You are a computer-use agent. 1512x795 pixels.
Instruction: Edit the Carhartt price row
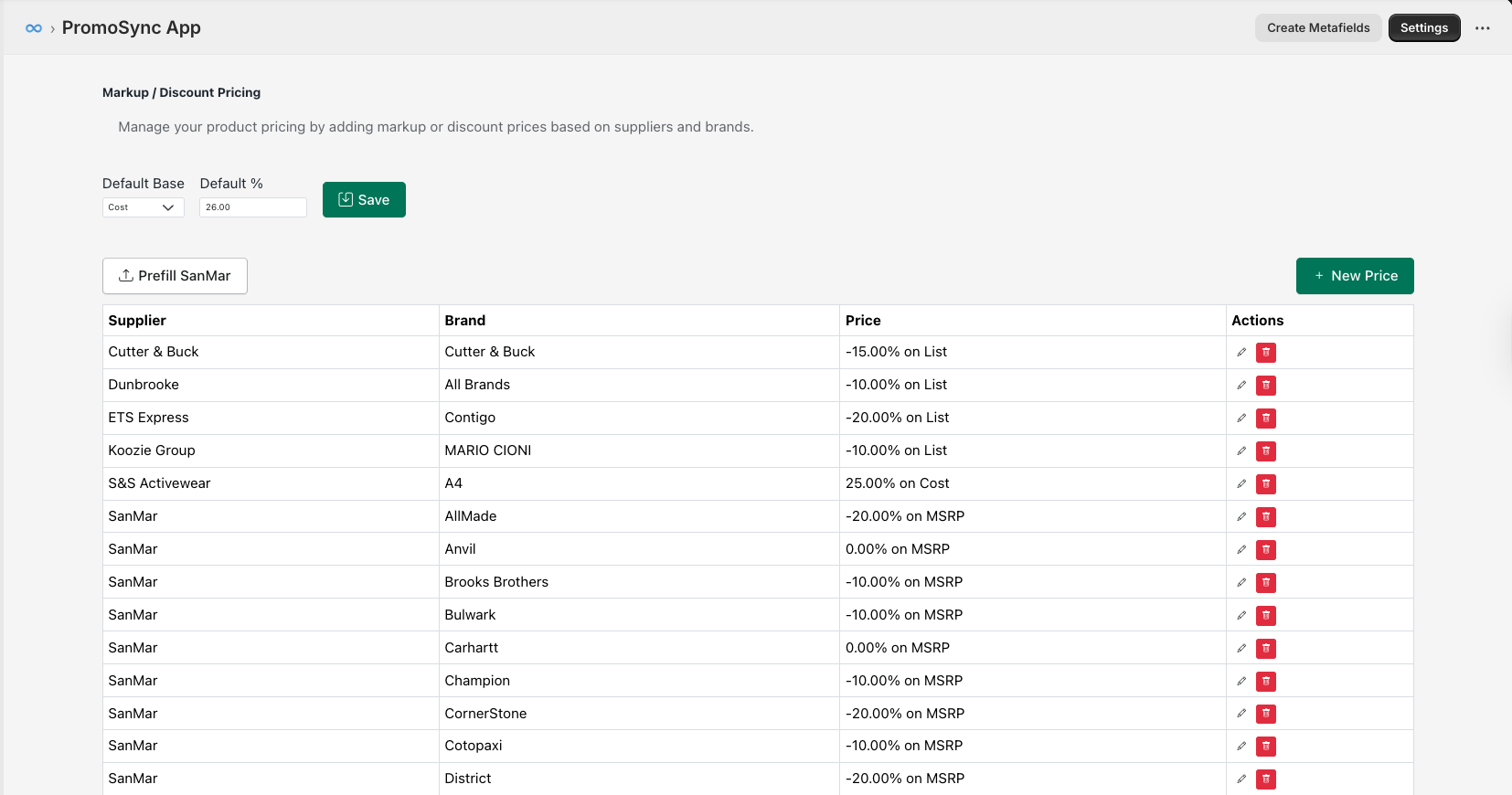pyautogui.click(x=1241, y=649)
